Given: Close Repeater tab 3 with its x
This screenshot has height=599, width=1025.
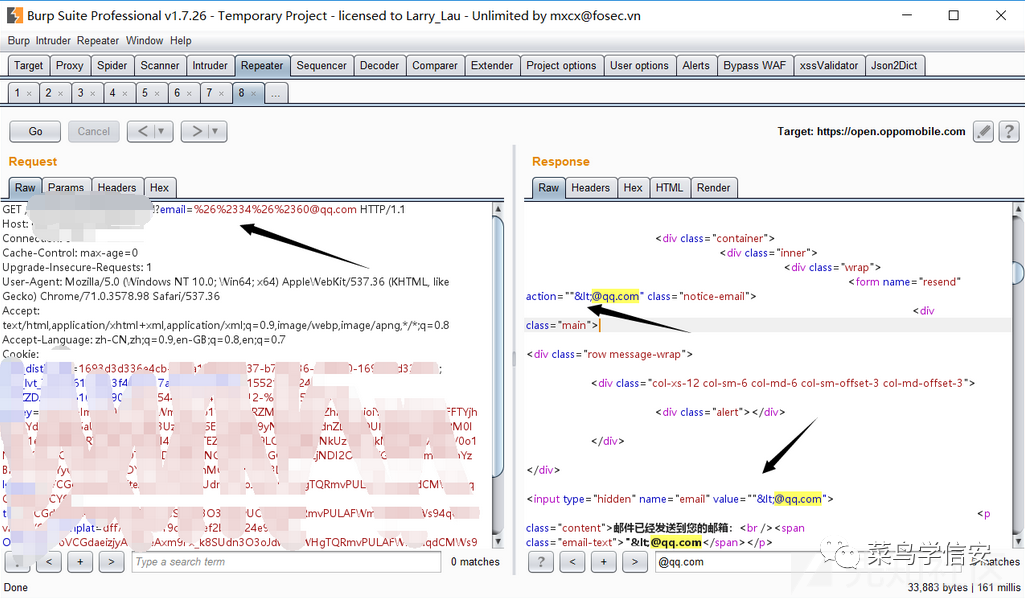Looking at the screenshot, I should point(93,94).
